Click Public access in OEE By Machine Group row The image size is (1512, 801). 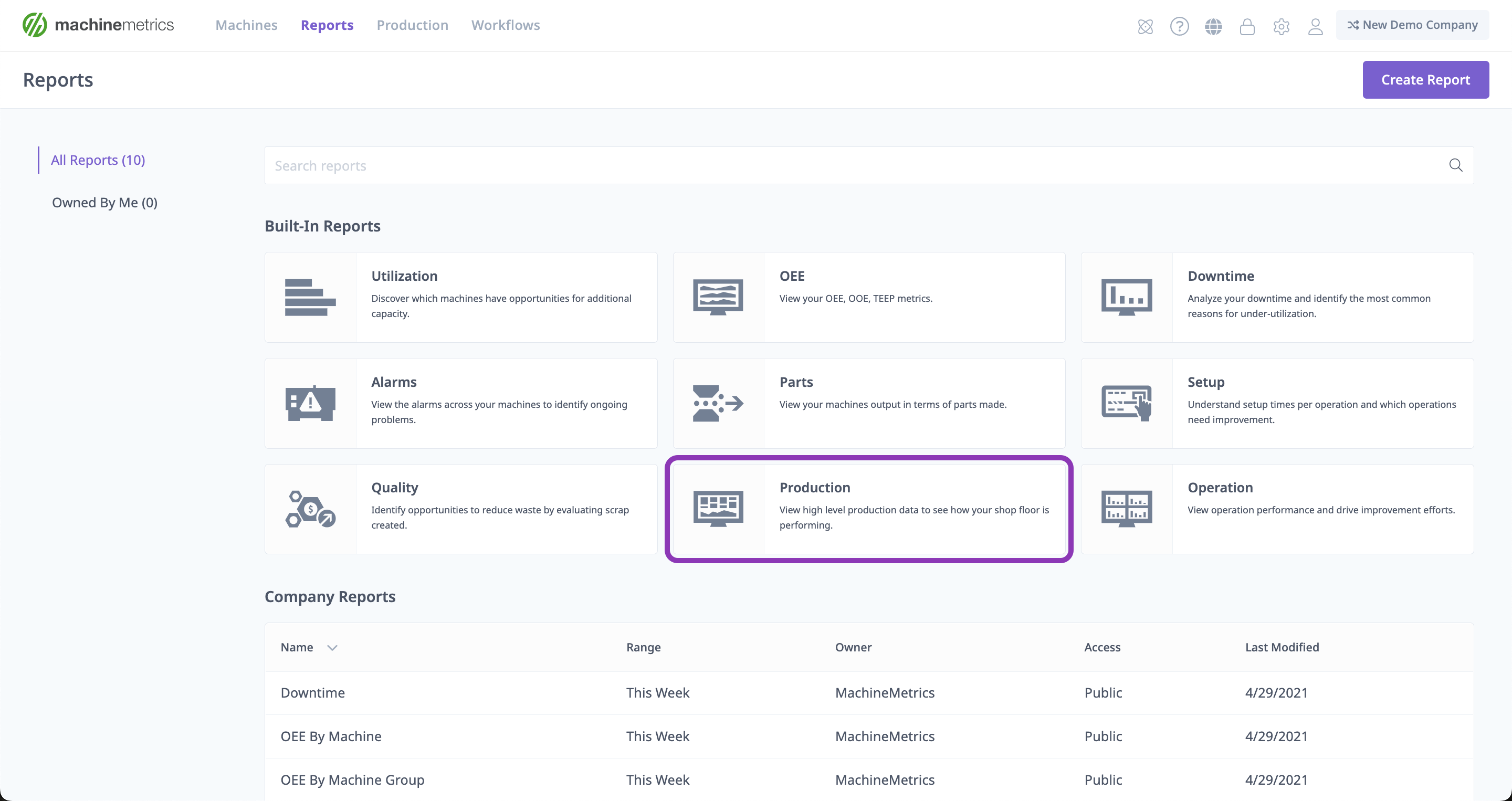[1103, 780]
